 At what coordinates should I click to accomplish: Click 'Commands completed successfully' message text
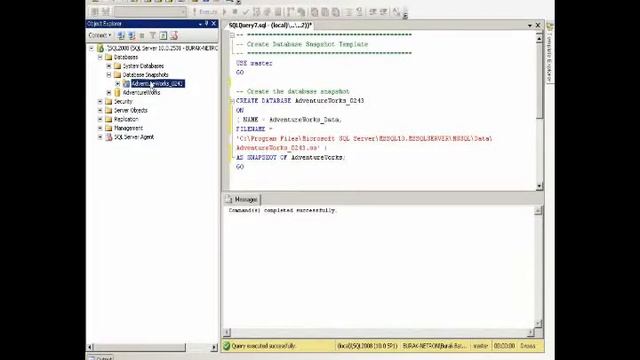click(282, 211)
